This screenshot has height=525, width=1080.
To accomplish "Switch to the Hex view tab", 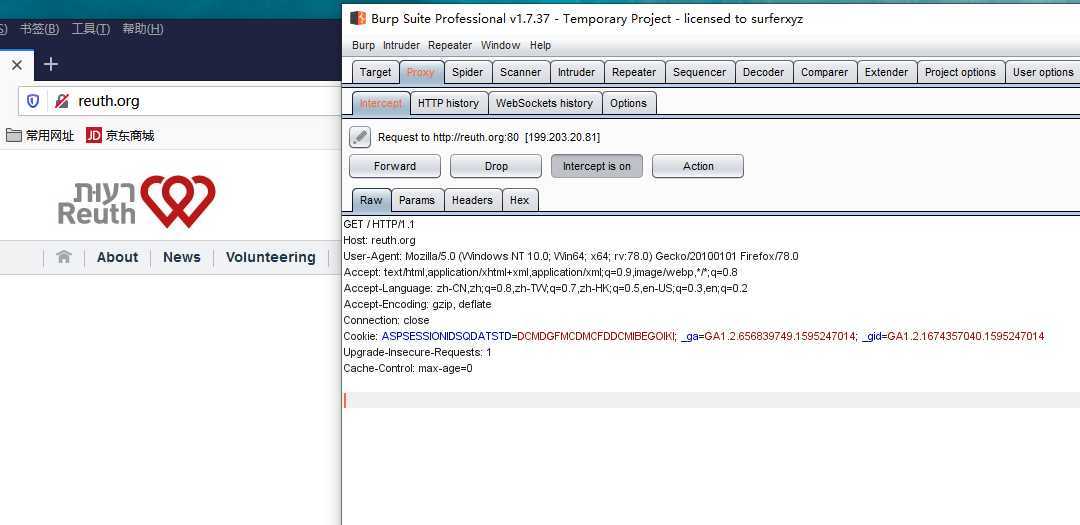I will coord(519,200).
